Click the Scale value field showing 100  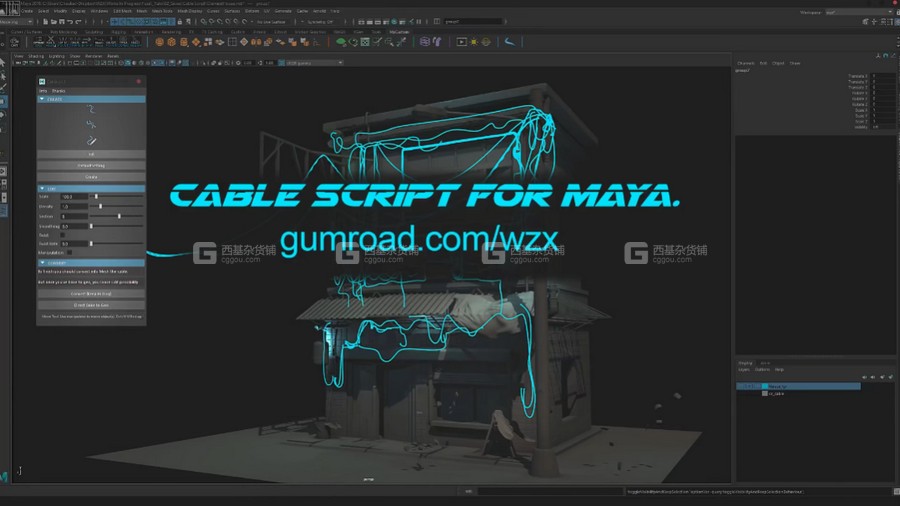[74, 197]
